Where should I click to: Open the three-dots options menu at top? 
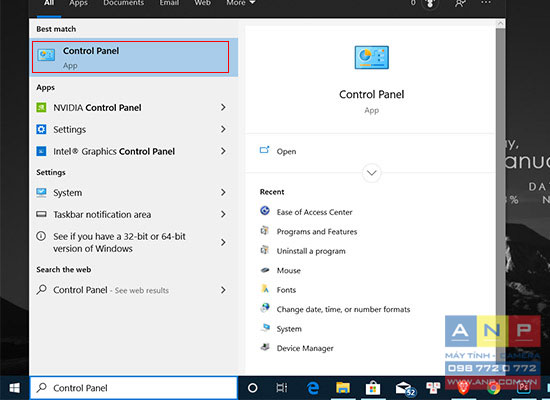[x=486, y=3]
